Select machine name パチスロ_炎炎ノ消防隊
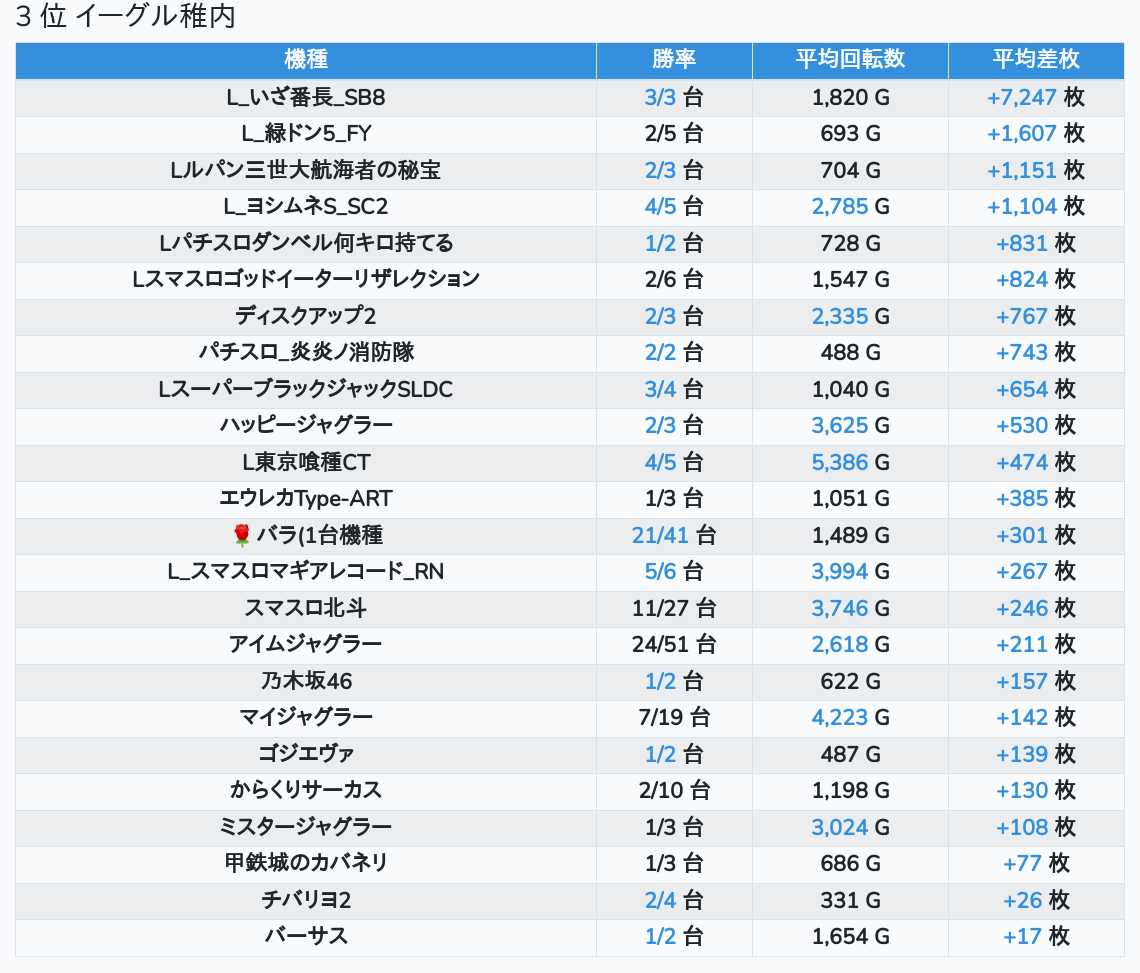The width and height of the screenshot is (1140, 973). 306,353
